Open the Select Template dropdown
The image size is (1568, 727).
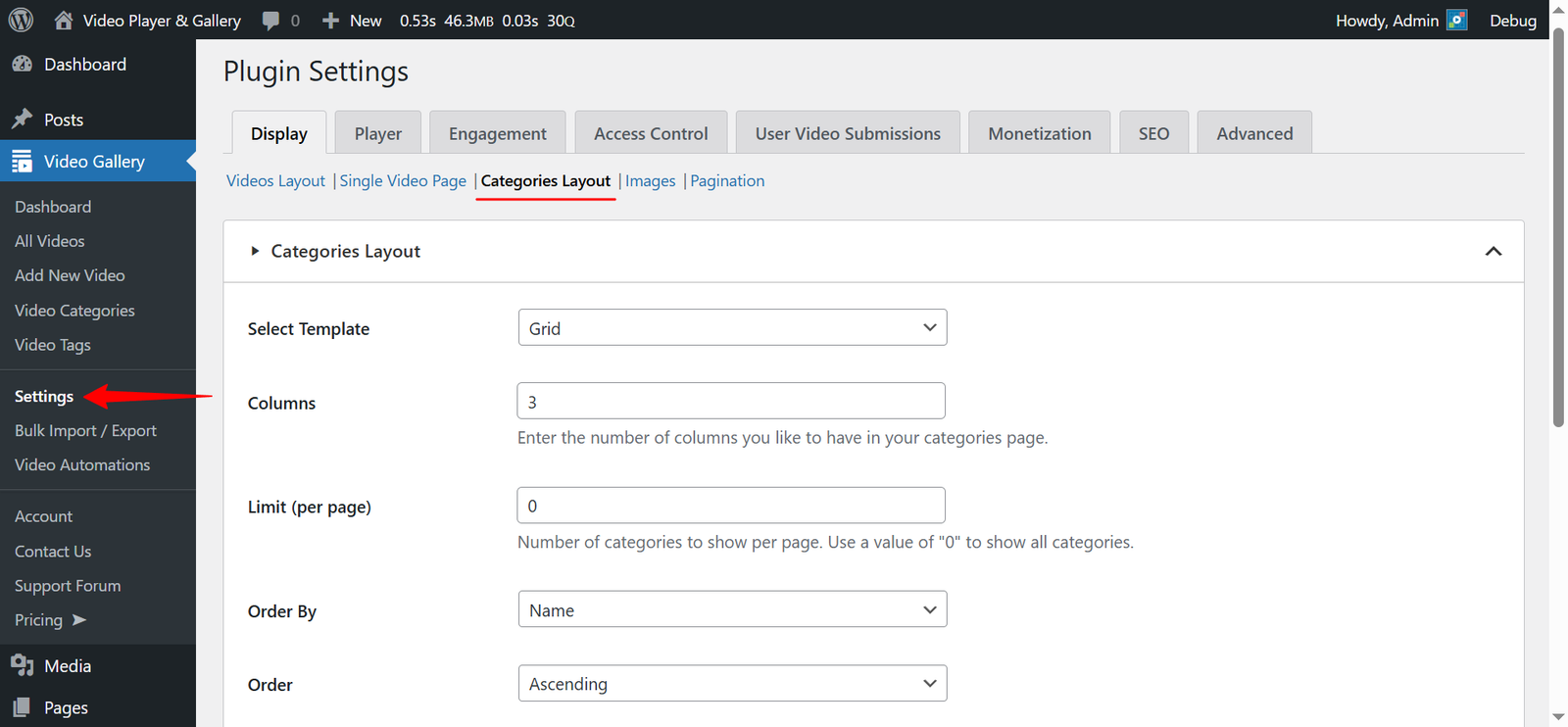click(x=732, y=328)
